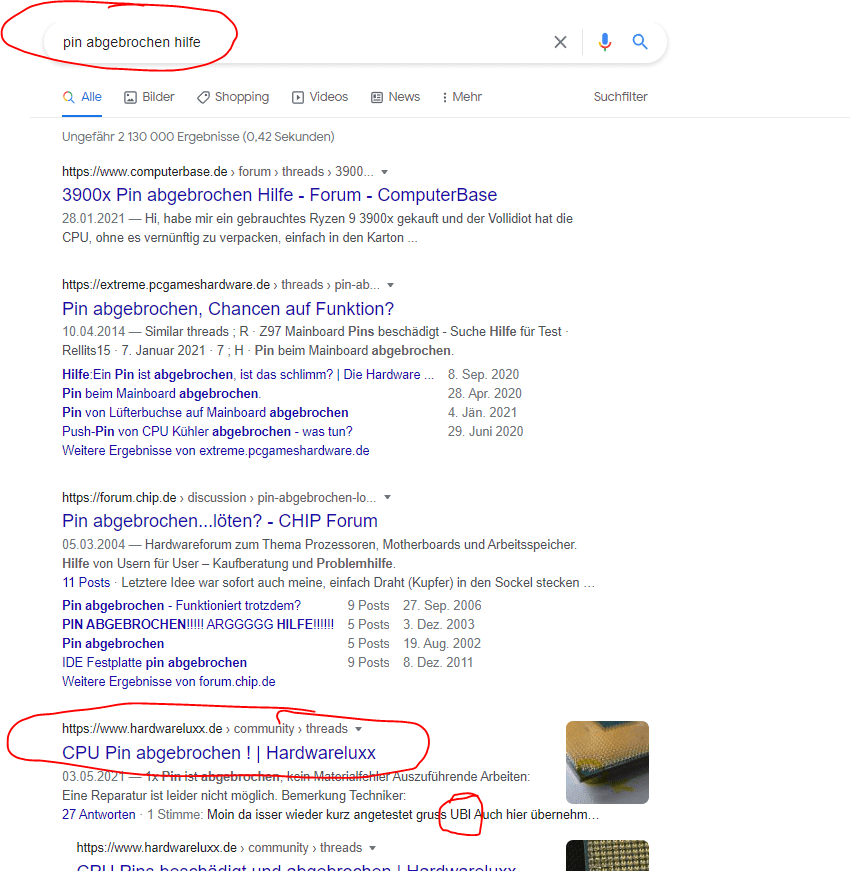Click the '11 Posts' link

(x=86, y=582)
